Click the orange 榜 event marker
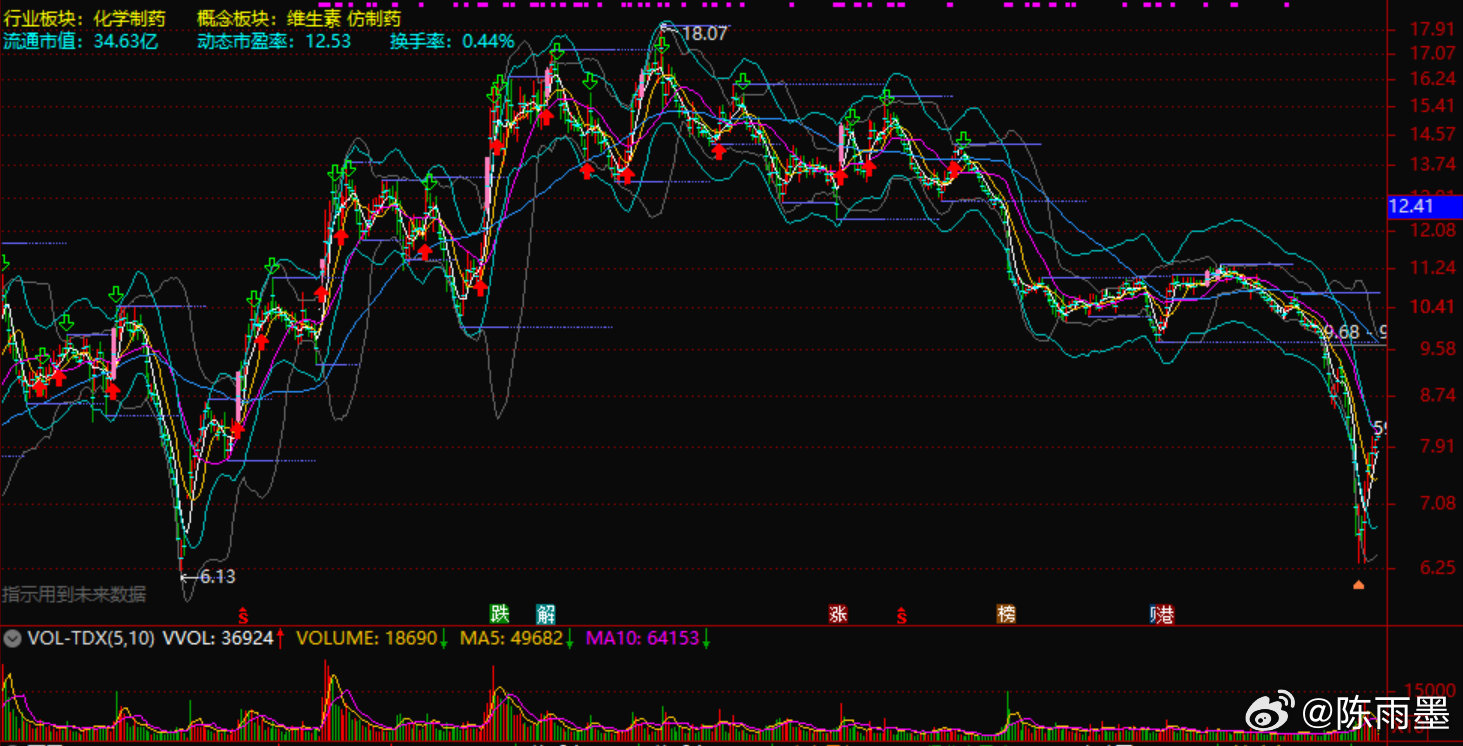The image size is (1463, 746). 1005,613
